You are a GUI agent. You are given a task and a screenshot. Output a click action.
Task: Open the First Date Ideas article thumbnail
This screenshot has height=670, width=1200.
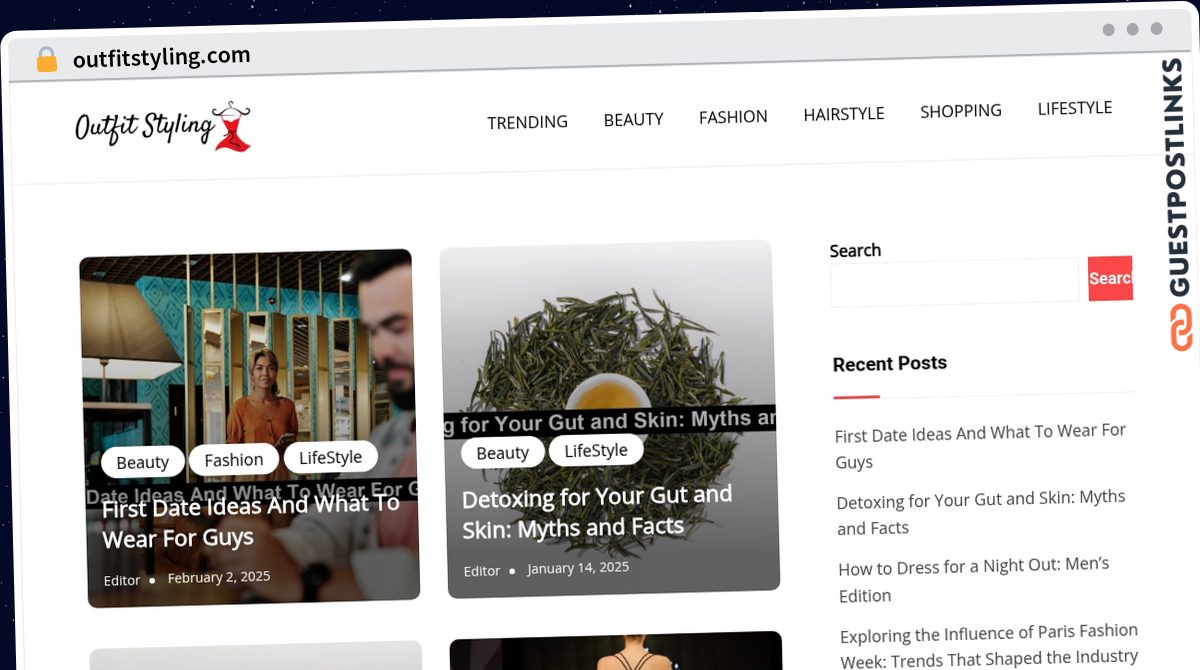coord(248,428)
